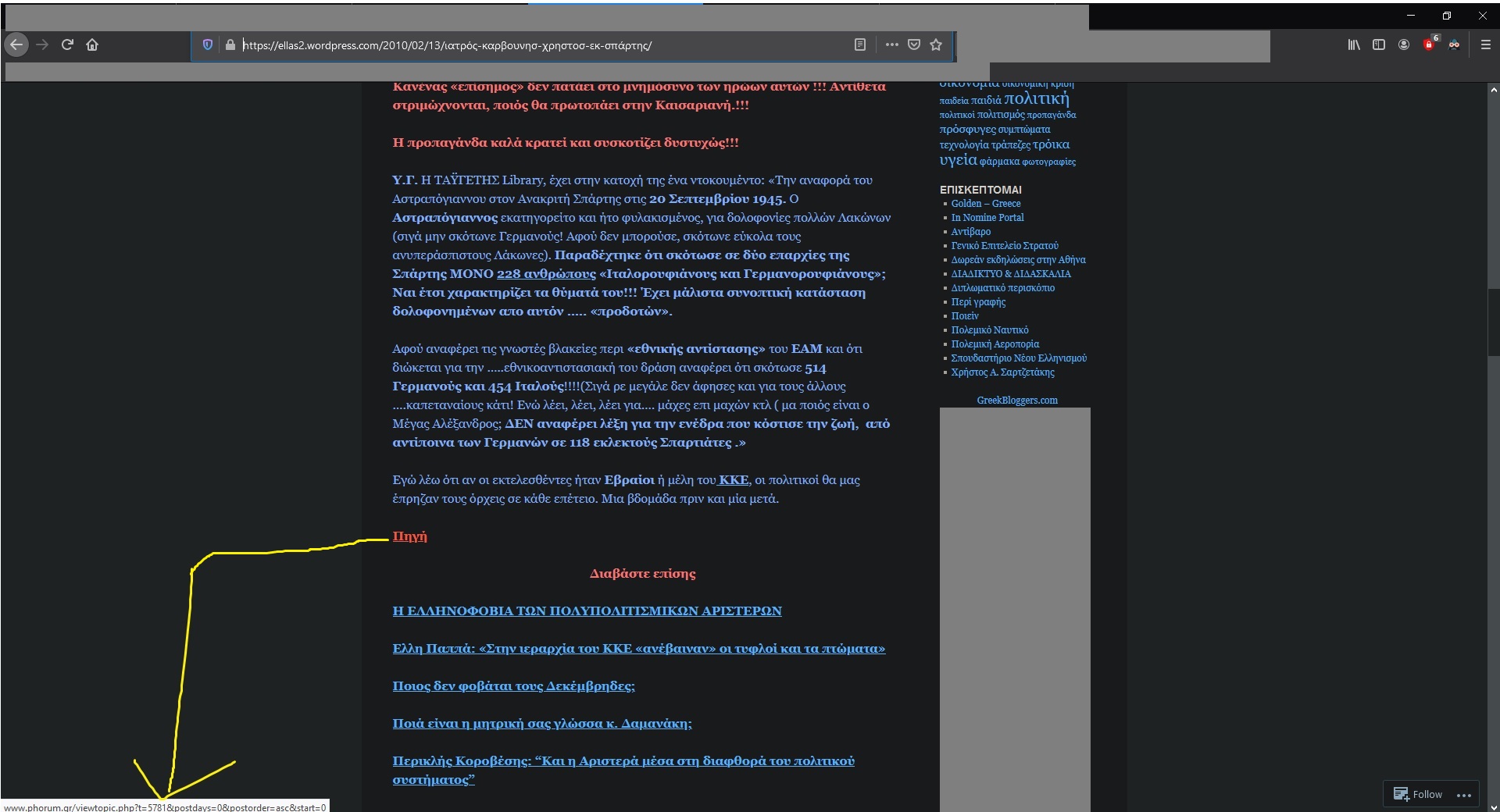The height and width of the screenshot is (812, 1500).
Task: Select the παιδιά tag
Action: pyautogui.click(x=986, y=100)
